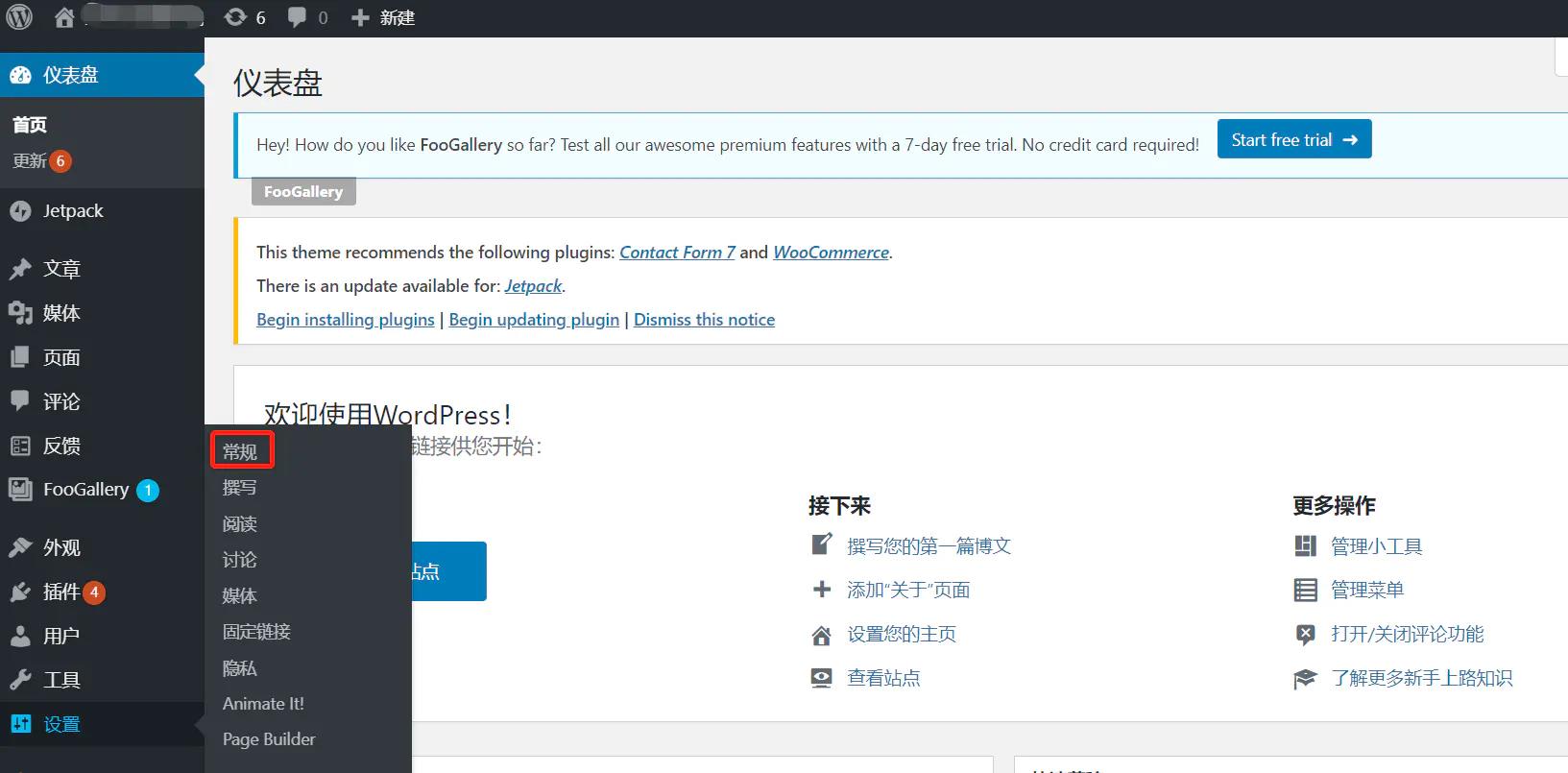This screenshot has height=773, width=1568.
Task: Open 更新 under the dashboard menu
Action: (x=30, y=161)
